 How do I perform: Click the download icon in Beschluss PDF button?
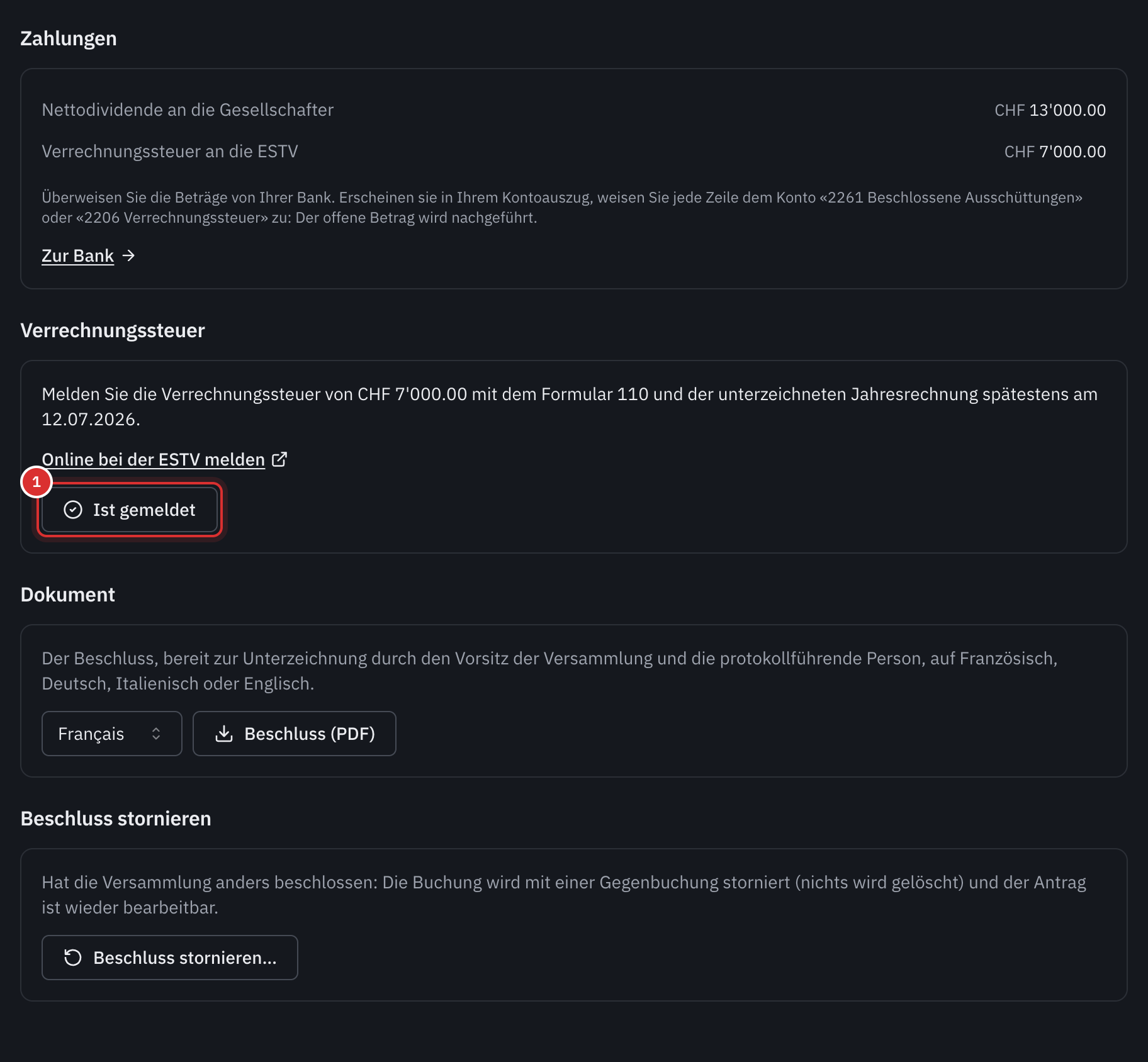coord(224,734)
